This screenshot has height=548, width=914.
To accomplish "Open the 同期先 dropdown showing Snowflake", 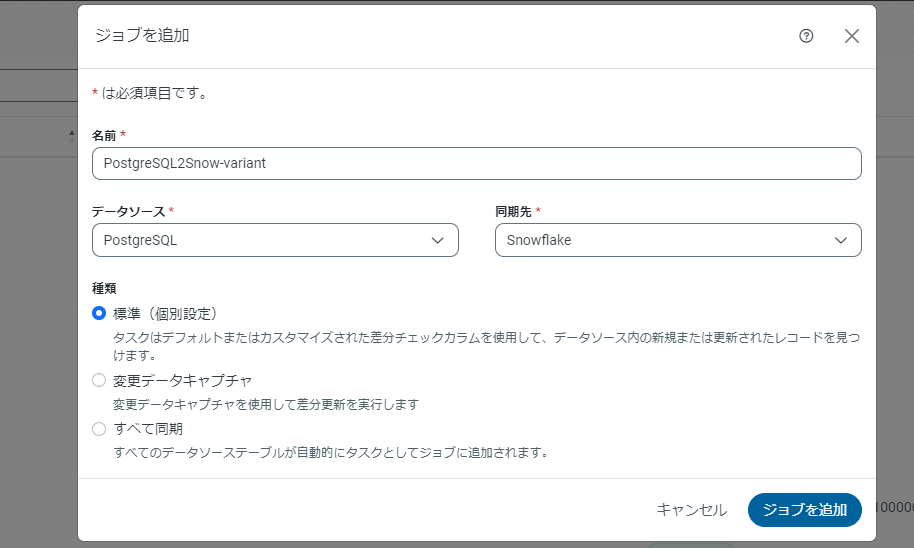I will [x=678, y=240].
